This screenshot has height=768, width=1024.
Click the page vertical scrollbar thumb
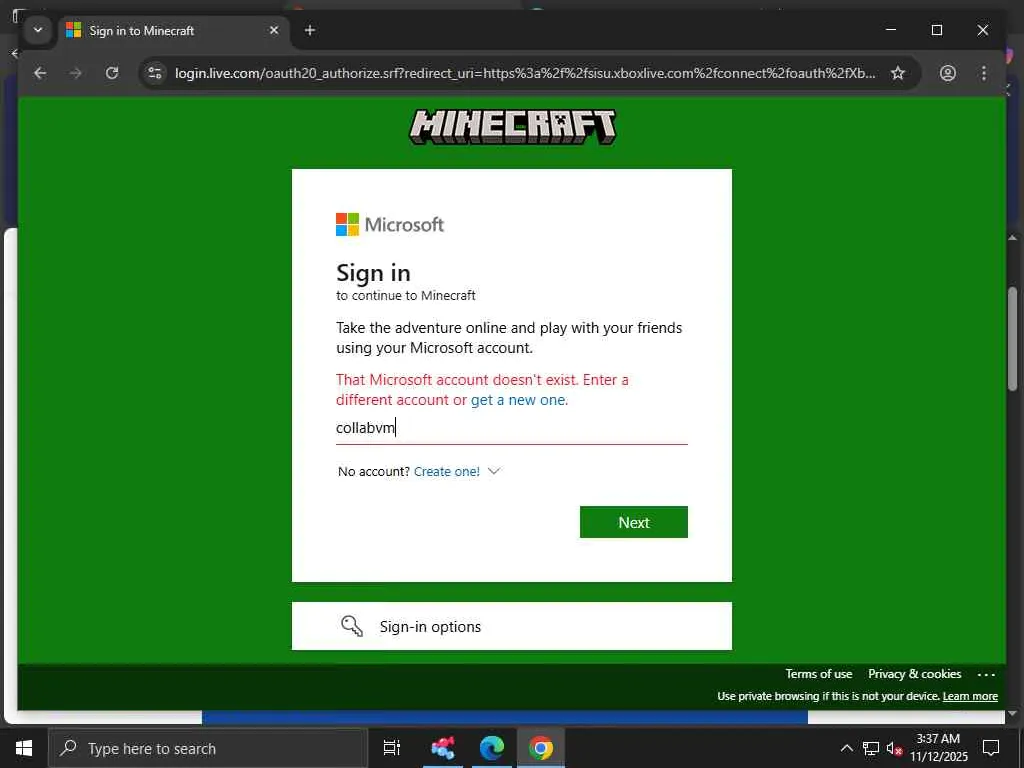(1012, 340)
